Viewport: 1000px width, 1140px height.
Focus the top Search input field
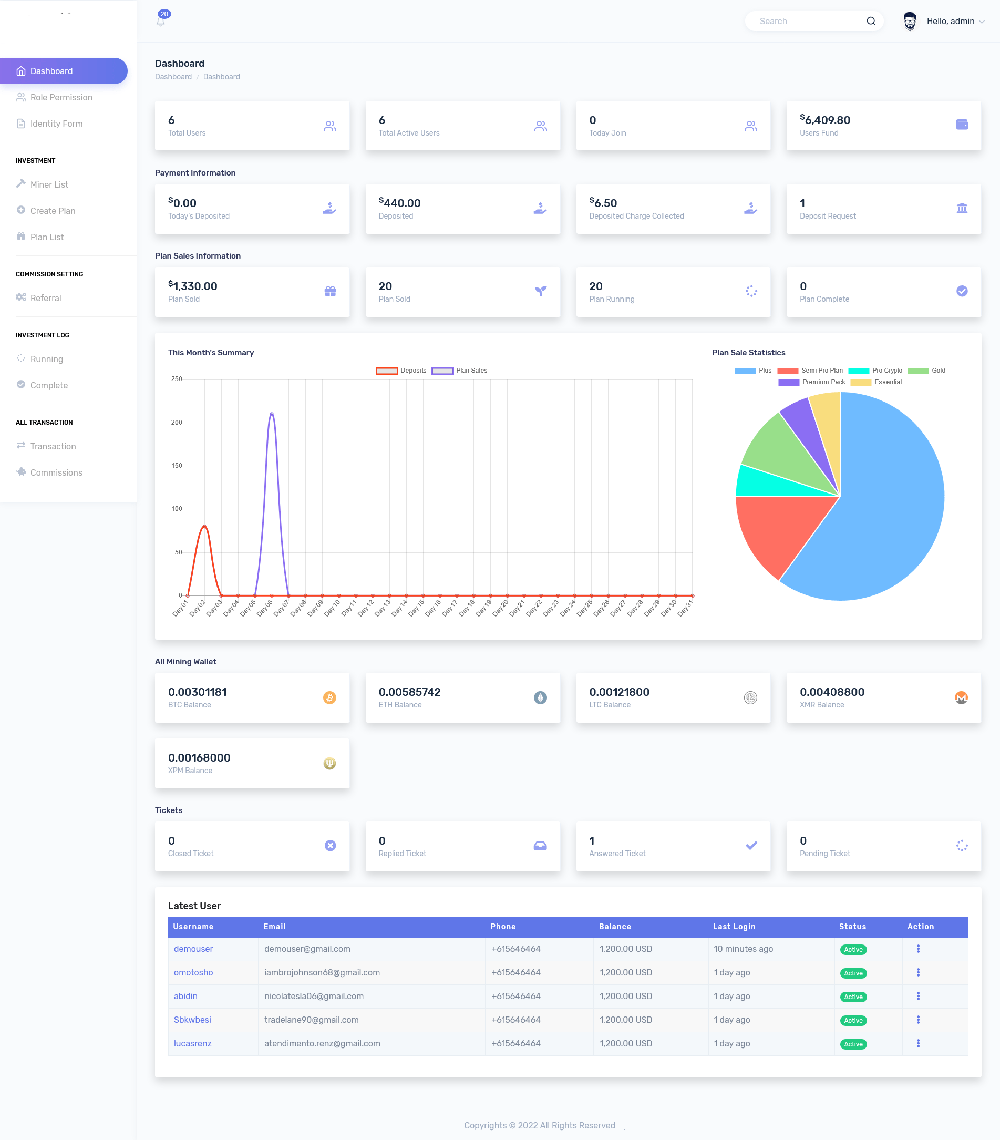[x=805, y=21]
